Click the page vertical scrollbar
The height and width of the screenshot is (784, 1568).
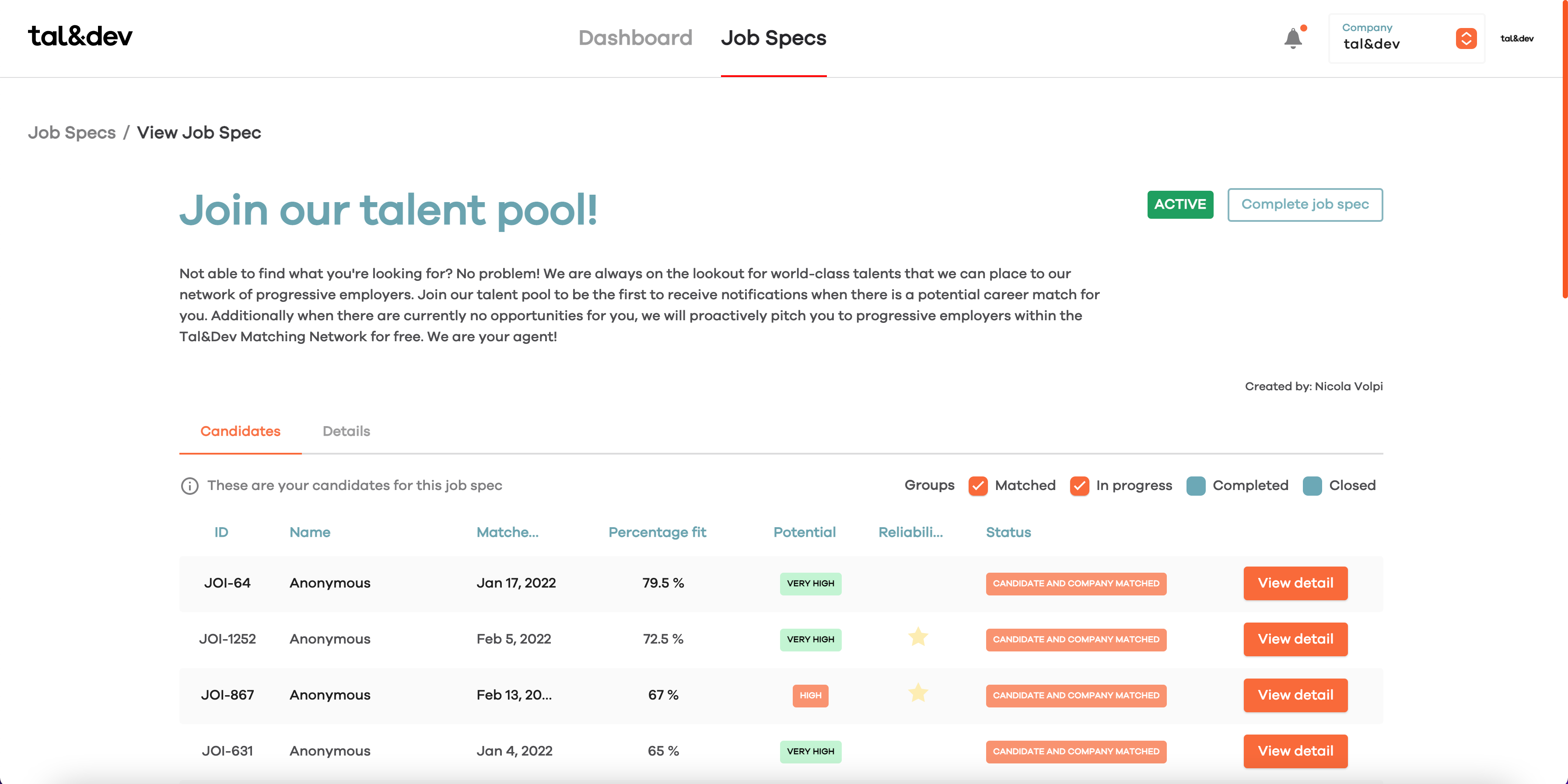(x=1564, y=149)
